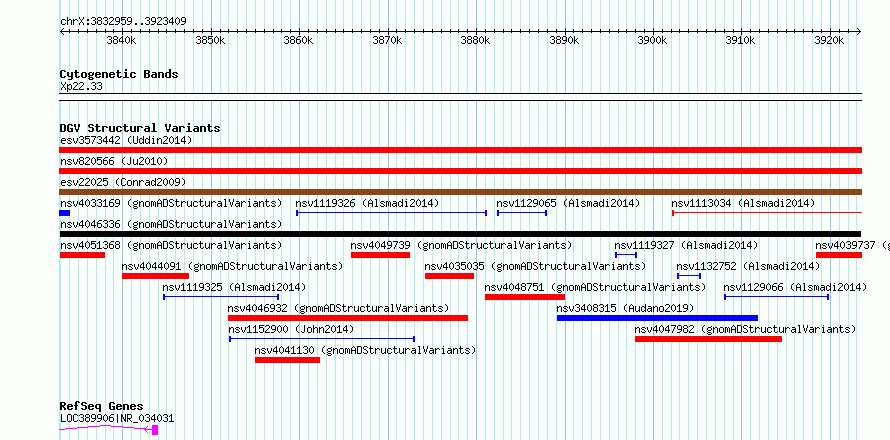Select the red nsv4041130 feature bar
890x440 pixels.
pos(287,360)
